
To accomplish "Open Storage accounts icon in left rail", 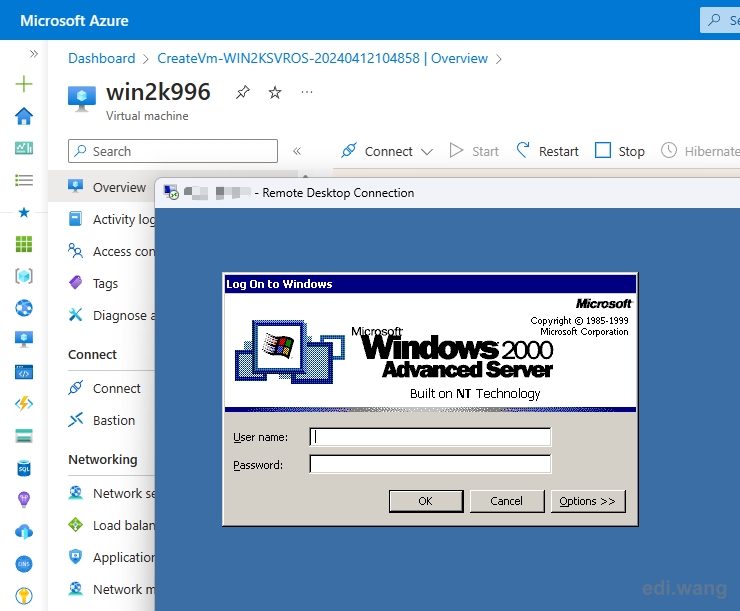I will [x=24, y=436].
